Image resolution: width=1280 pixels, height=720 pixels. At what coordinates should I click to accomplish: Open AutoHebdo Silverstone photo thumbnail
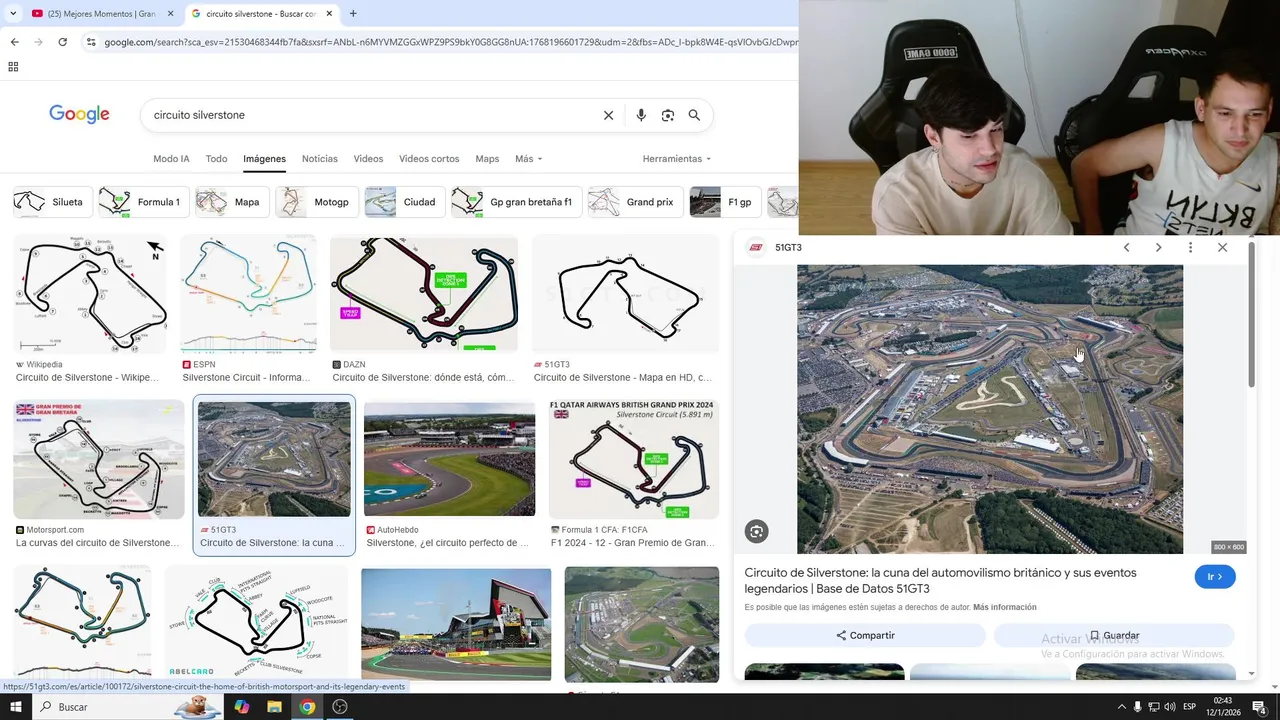pos(449,459)
